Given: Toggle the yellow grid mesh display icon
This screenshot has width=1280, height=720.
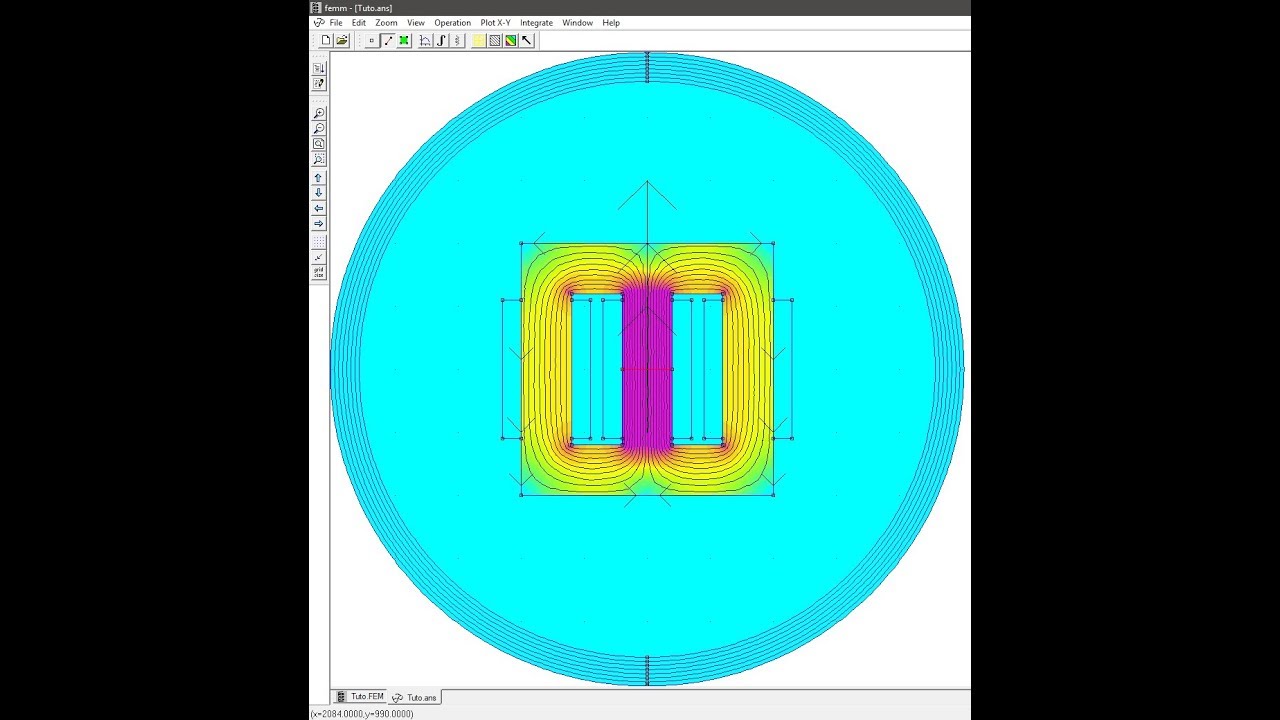Looking at the screenshot, I should click(479, 40).
